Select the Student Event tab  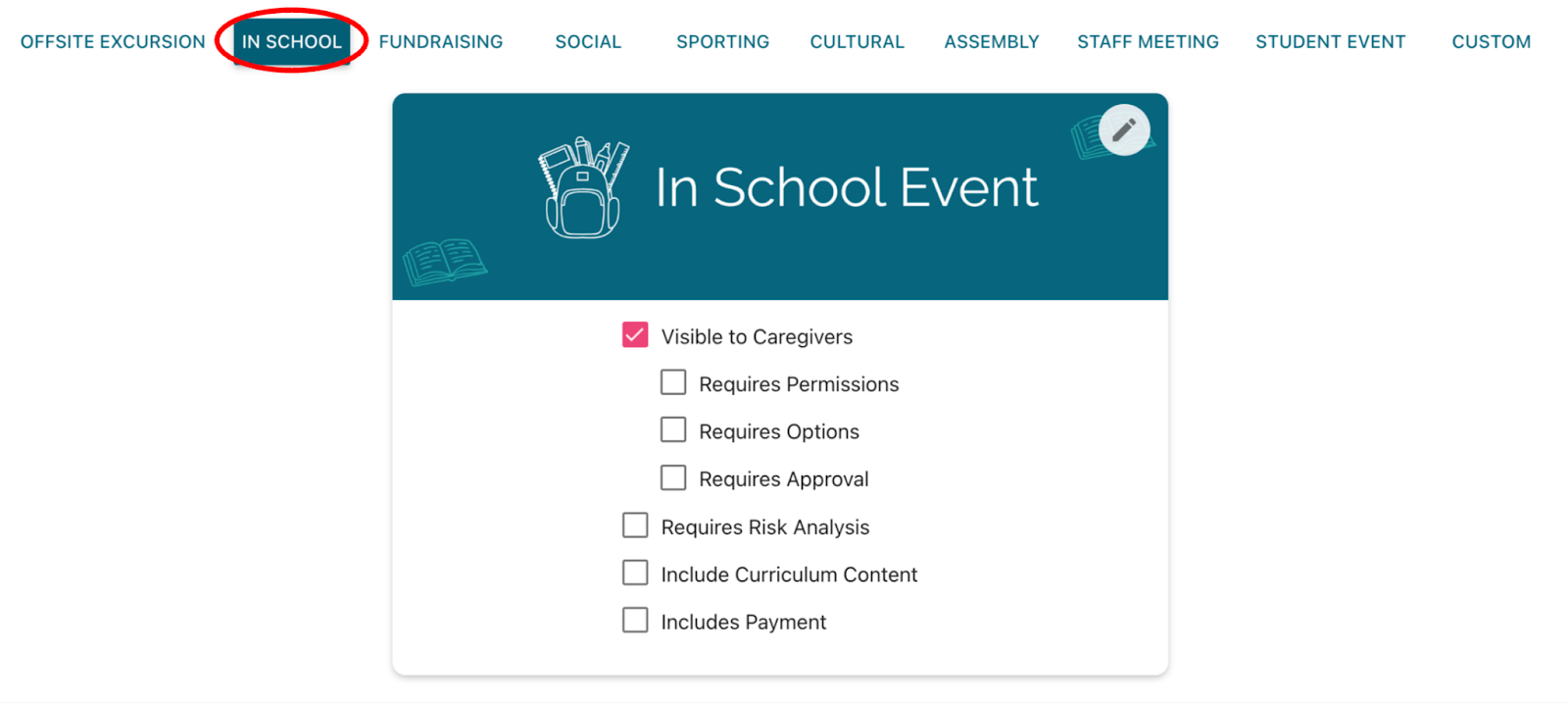pyautogui.click(x=1331, y=42)
